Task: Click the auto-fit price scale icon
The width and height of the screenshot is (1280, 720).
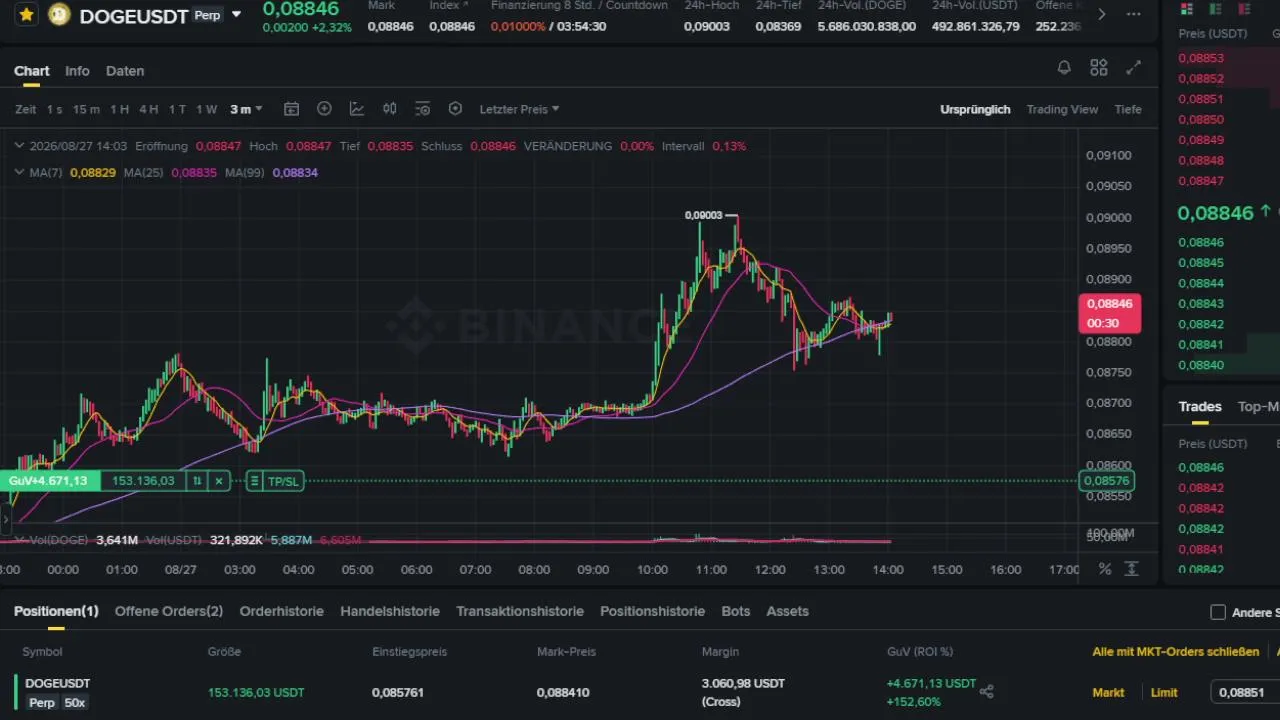Action: point(1132,569)
